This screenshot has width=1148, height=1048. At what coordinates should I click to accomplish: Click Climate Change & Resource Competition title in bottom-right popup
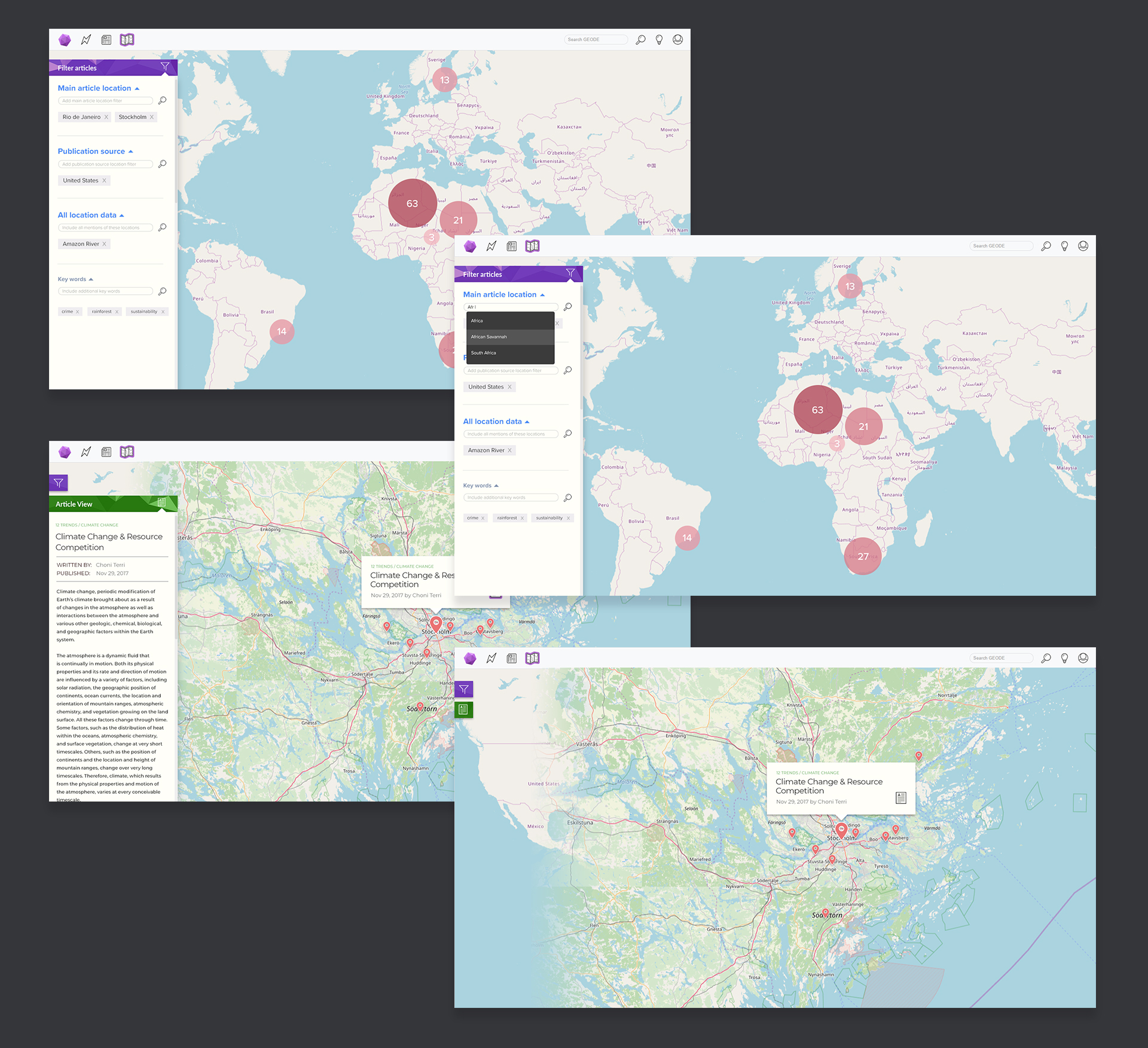829,786
